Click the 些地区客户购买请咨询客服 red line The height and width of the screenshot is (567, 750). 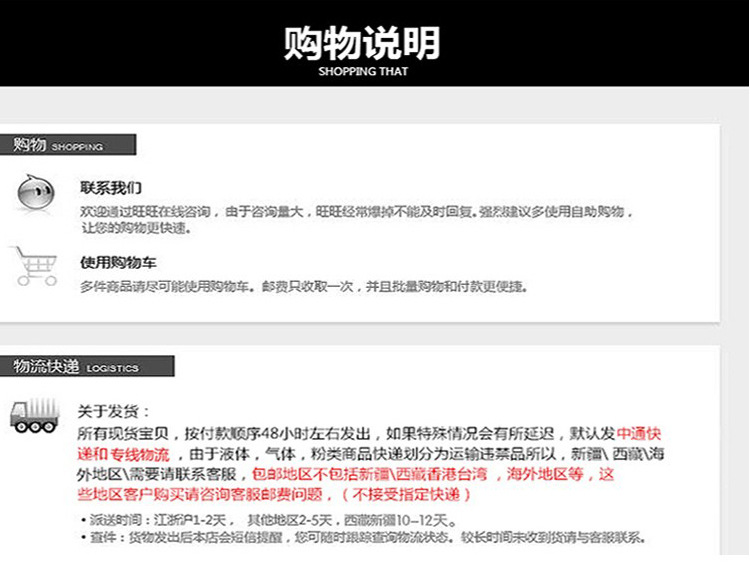coord(274,494)
